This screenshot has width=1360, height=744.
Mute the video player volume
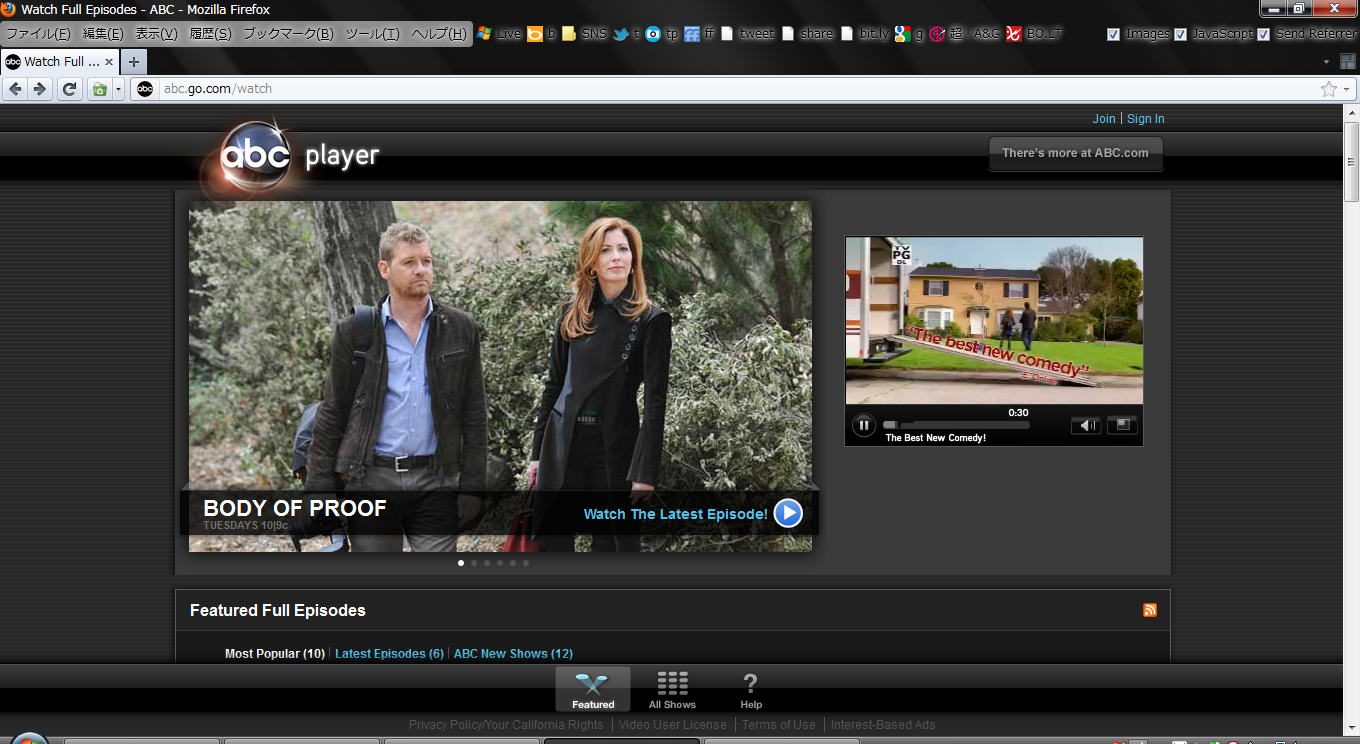[x=1086, y=425]
